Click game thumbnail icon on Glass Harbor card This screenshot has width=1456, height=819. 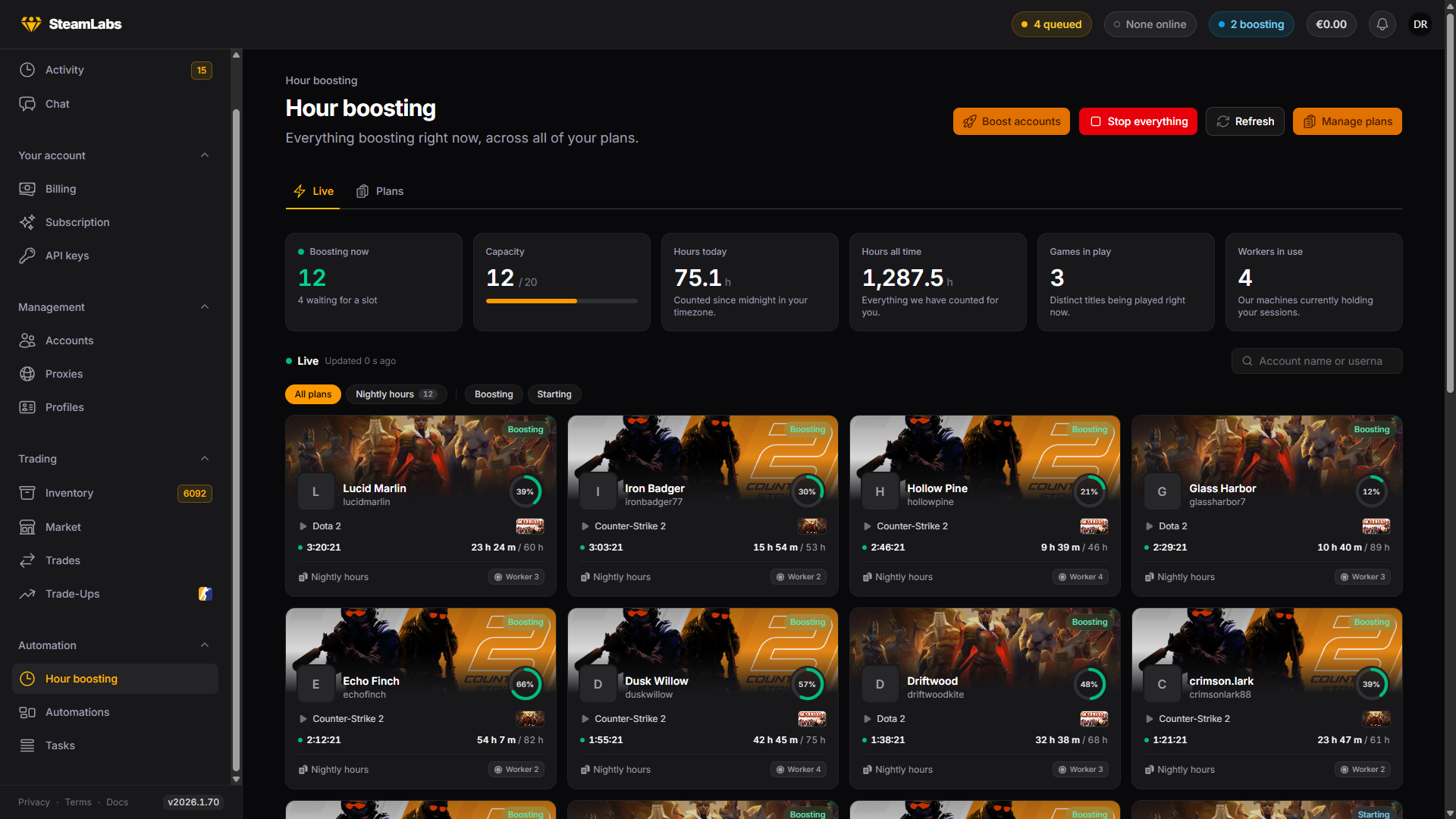coord(1376,526)
